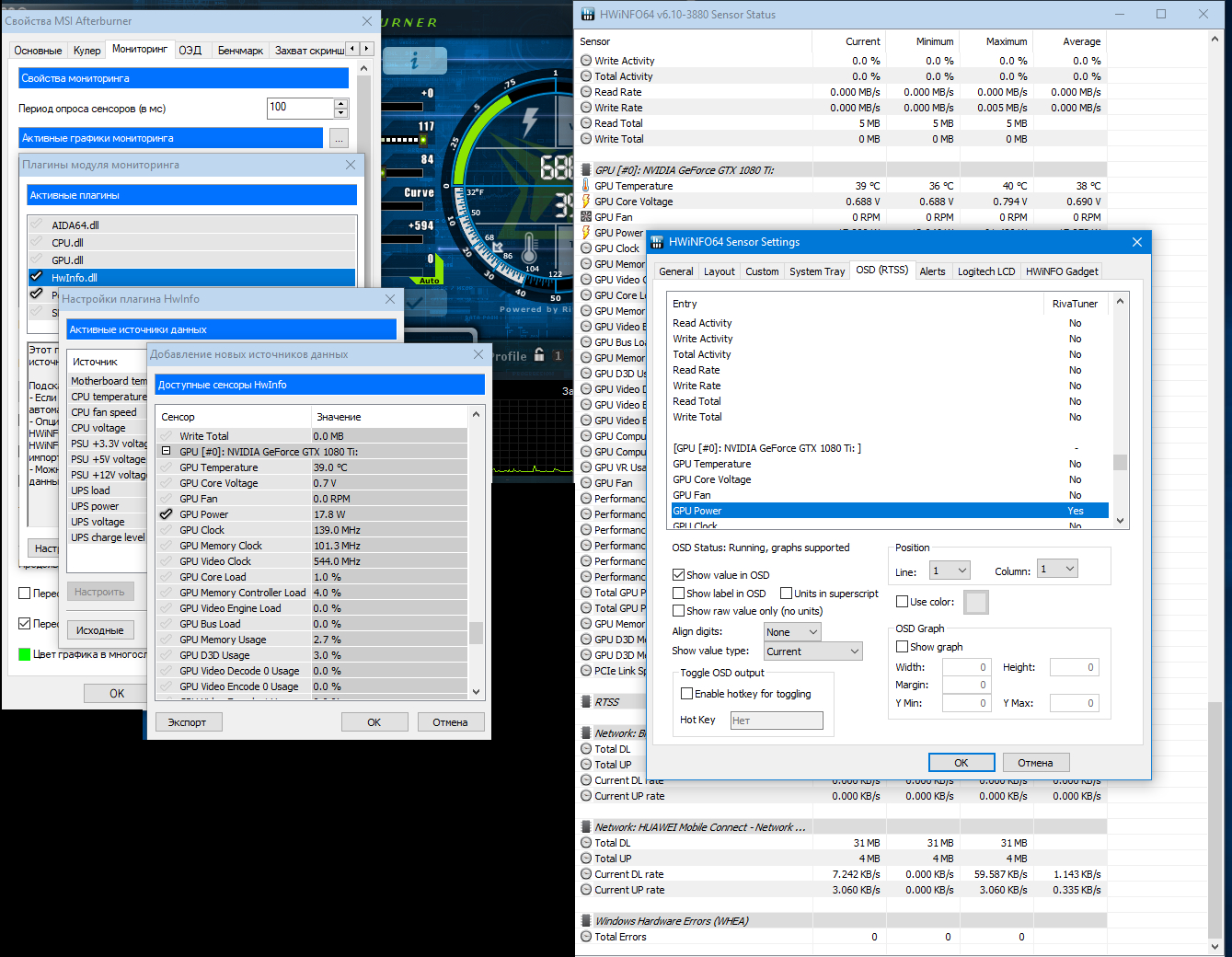Click the gauge icon beside Read Total in Sensor Status

586,123
